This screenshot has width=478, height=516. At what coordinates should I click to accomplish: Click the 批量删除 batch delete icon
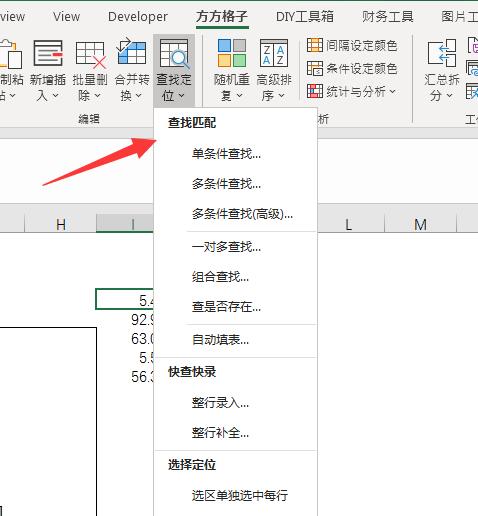tap(90, 54)
